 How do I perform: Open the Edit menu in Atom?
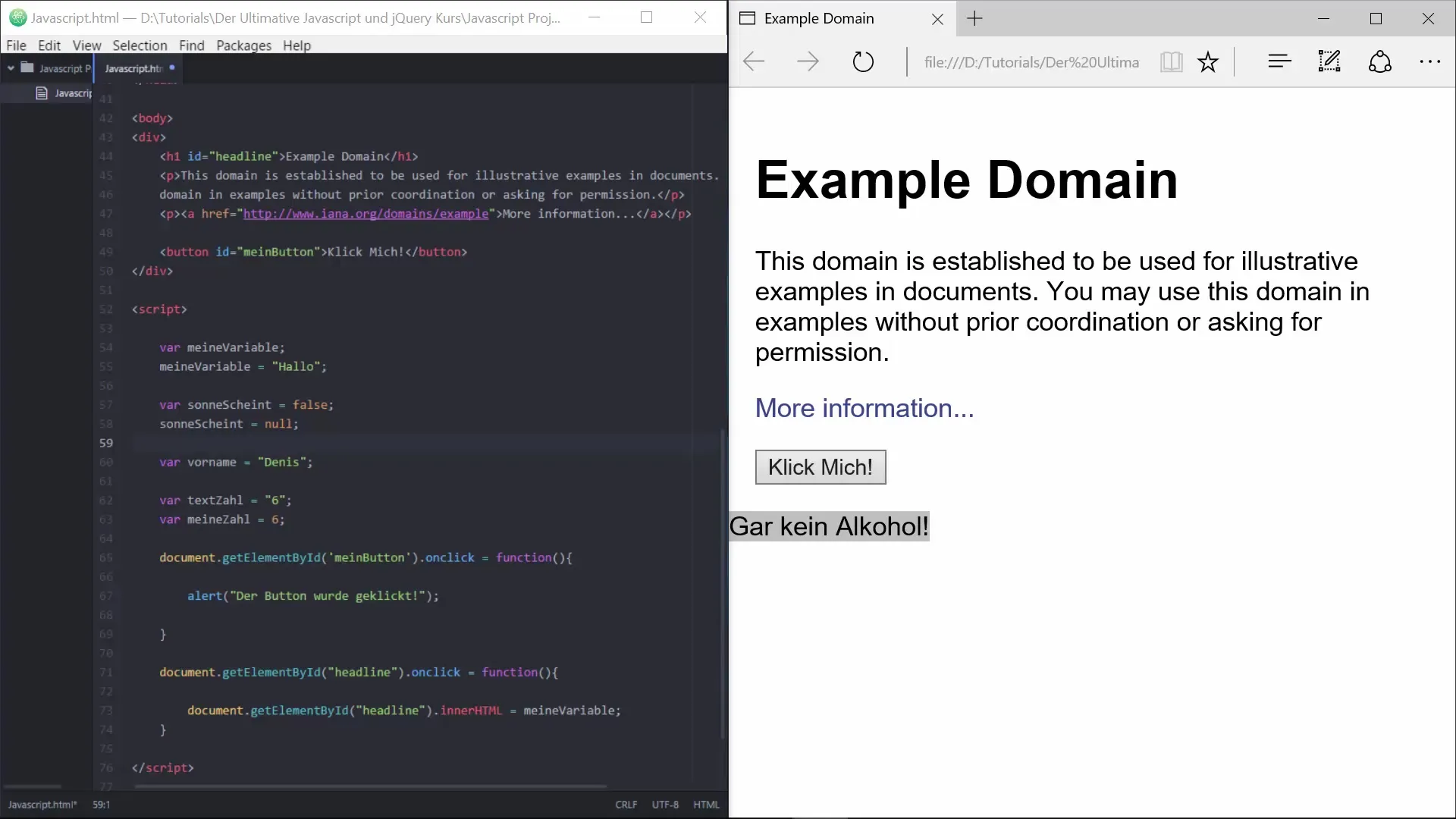[49, 45]
